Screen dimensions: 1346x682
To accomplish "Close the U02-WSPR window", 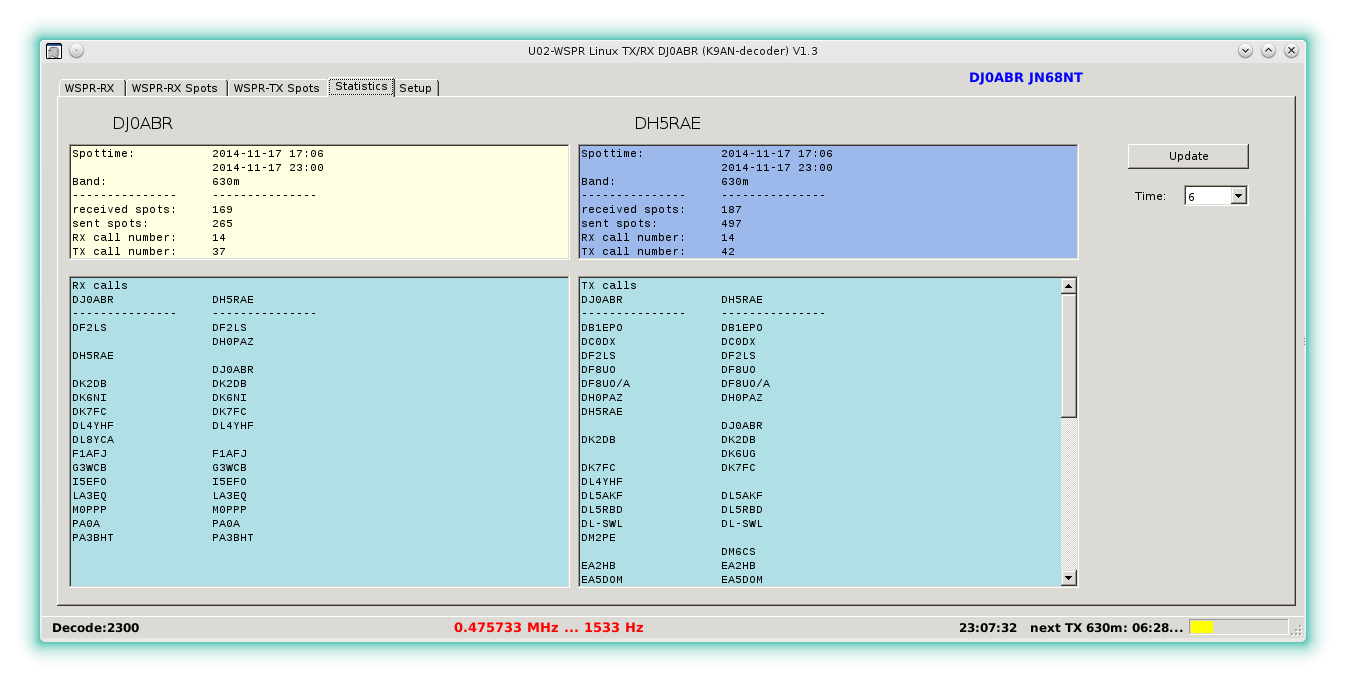I will click(x=1292, y=51).
